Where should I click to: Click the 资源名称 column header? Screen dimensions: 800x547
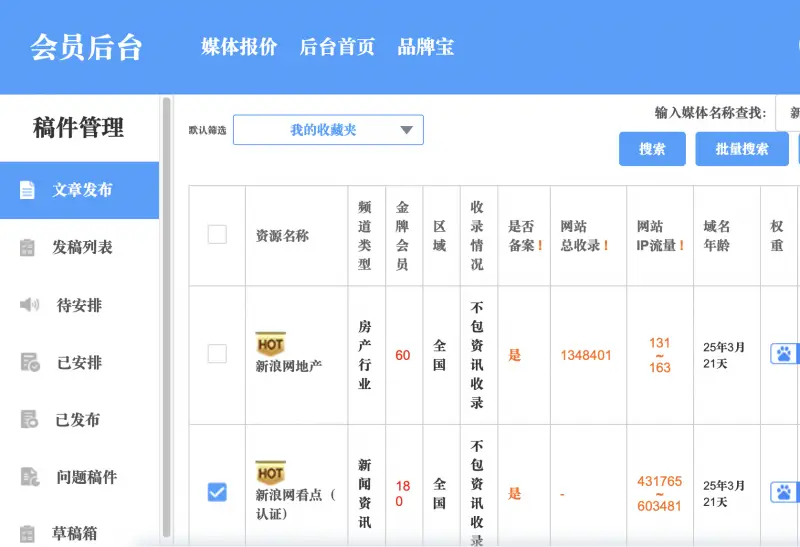[282, 236]
